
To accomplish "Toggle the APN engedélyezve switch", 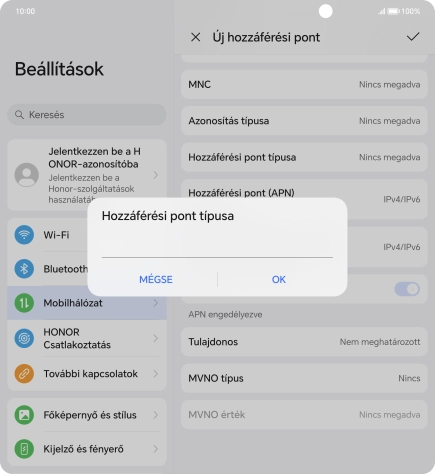I will (407, 289).
